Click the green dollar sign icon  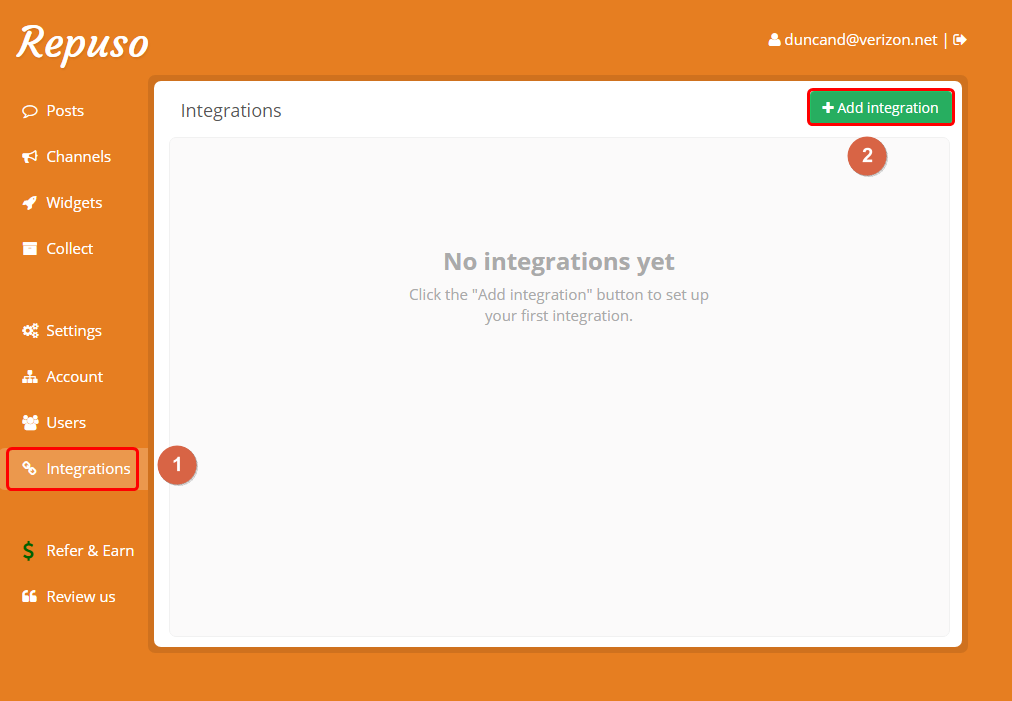pos(29,551)
